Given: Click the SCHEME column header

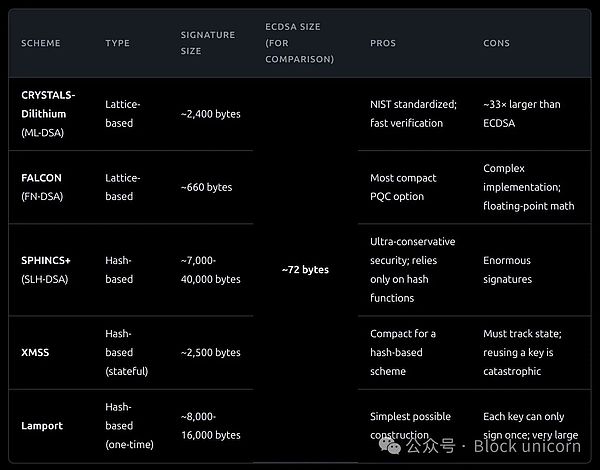Looking at the screenshot, I should [41, 43].
